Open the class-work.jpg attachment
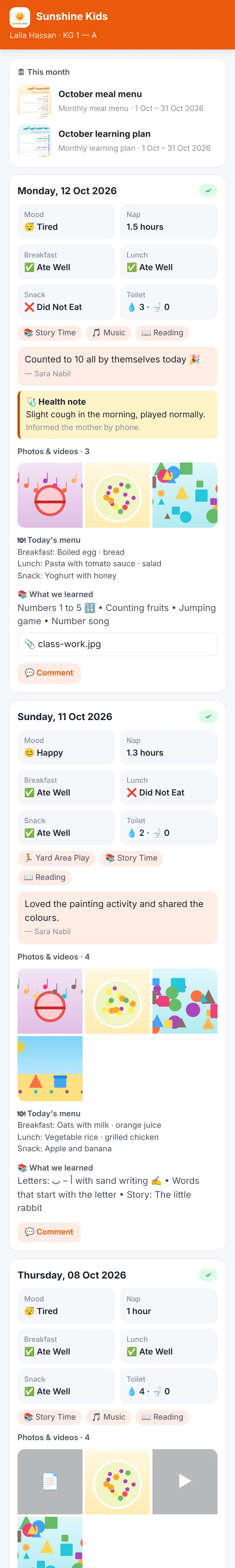This screenshot has height=1568, width=235. pyautogui.click(x=117, y=644)
